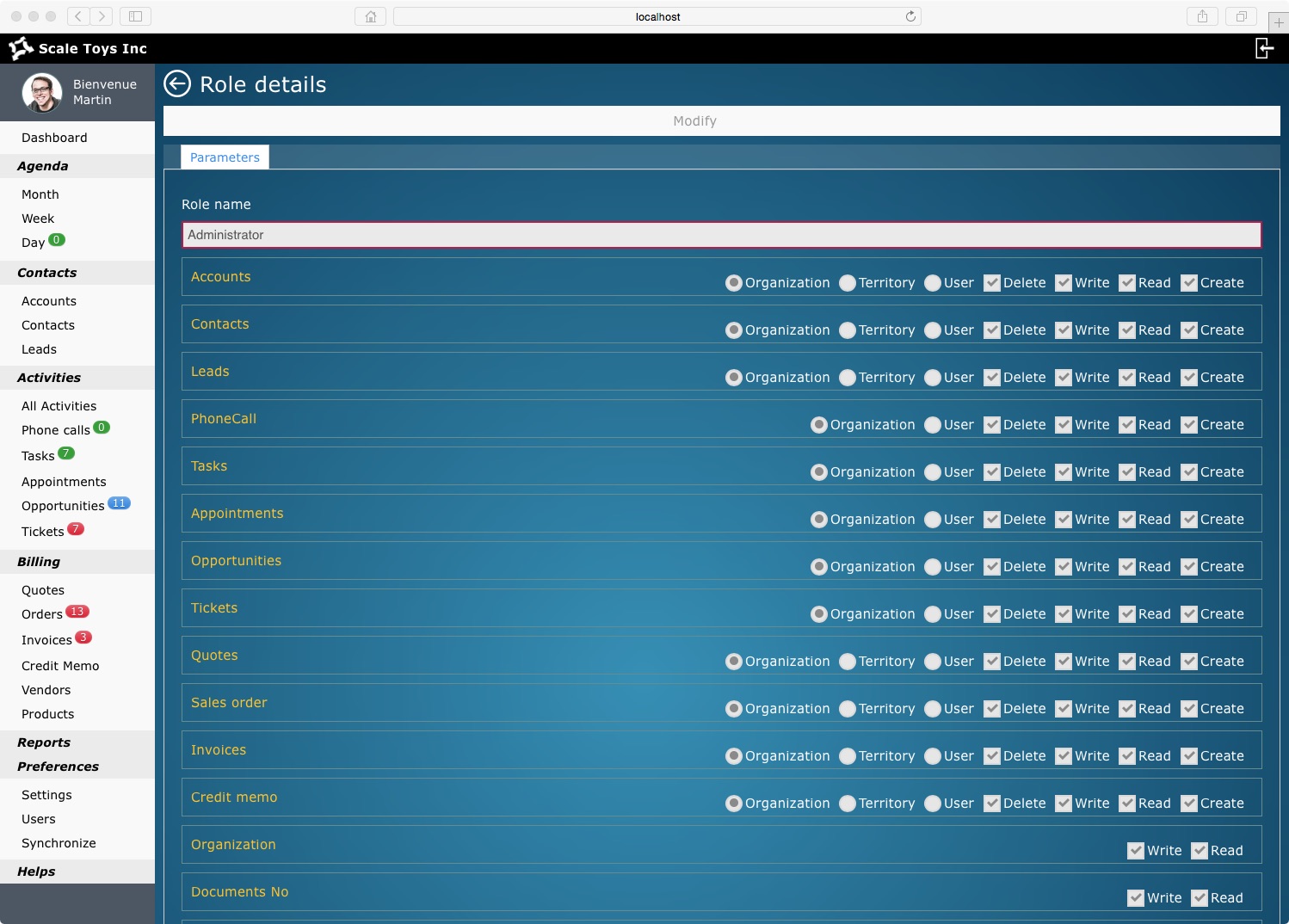Open a new browser tab with plus

[1279, 22]
